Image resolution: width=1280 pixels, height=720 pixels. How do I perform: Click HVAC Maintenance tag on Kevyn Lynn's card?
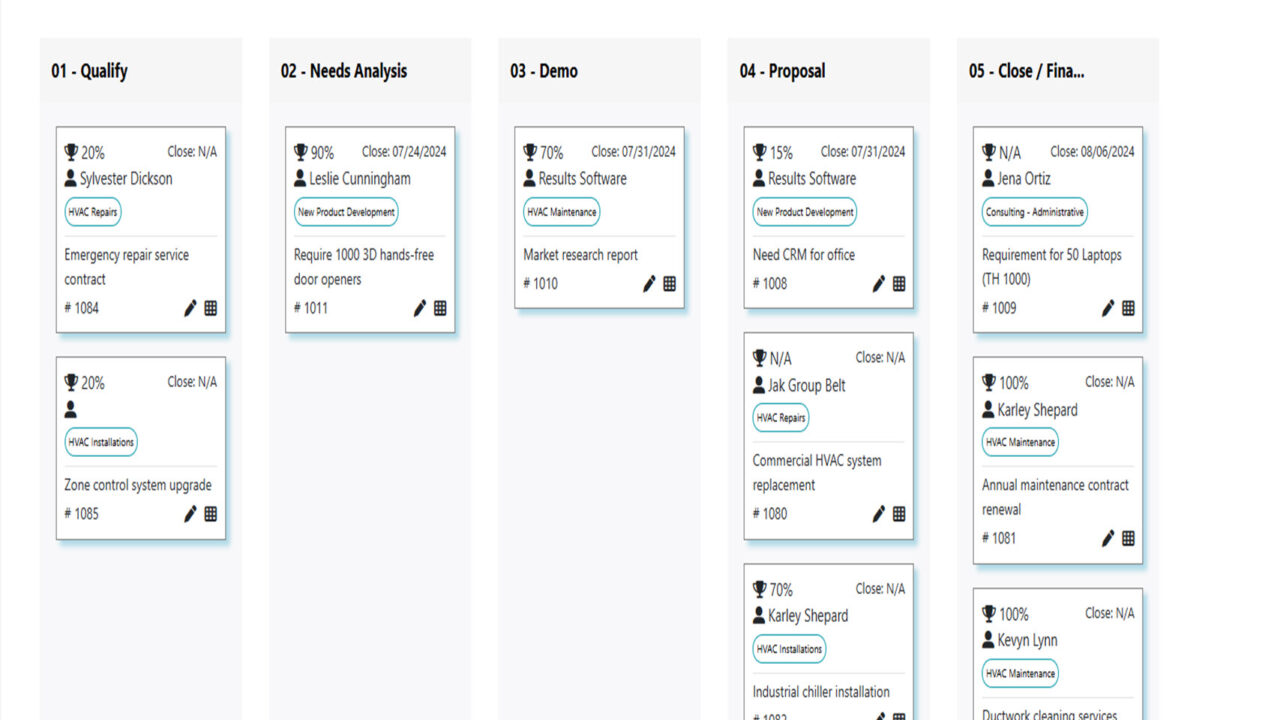pos(1020,673)
